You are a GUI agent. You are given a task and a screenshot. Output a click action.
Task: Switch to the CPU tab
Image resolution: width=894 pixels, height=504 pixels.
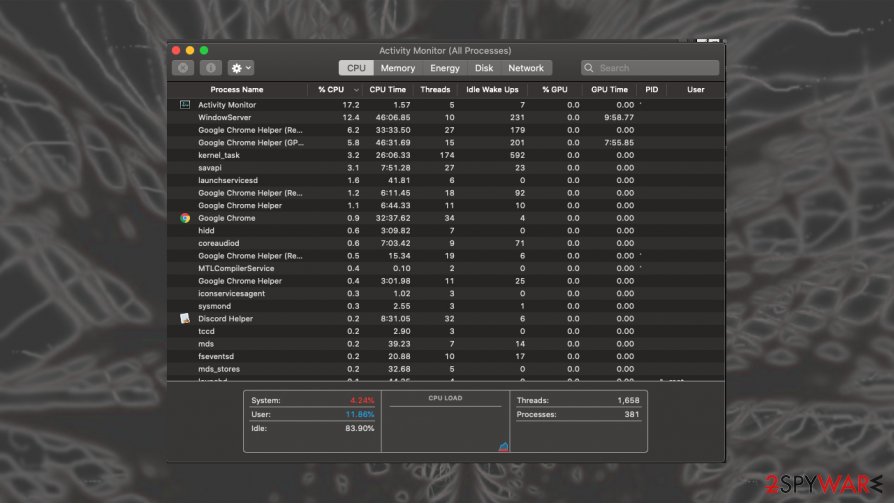(x=356, y=68)
